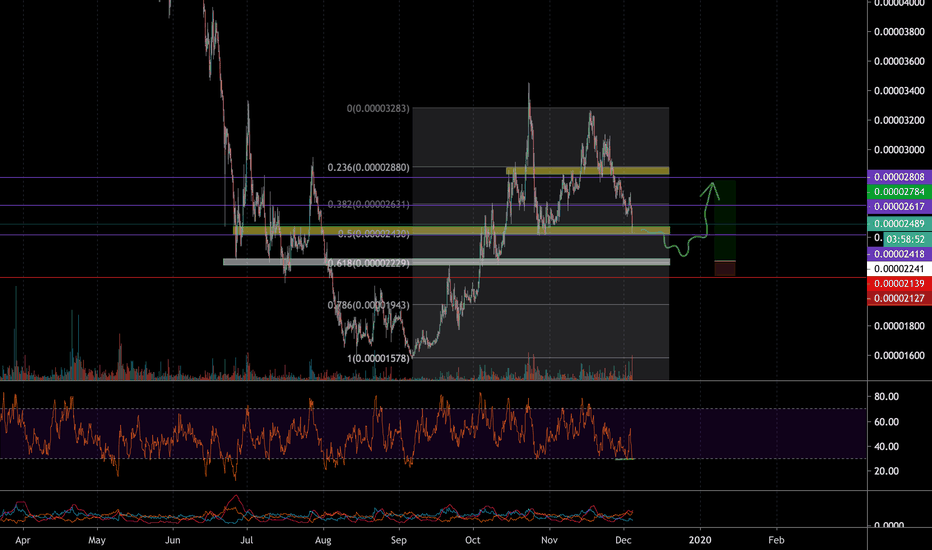Click the 0.00003800 price axis value
Screen dimensions: 932x550
coord(899,32)
